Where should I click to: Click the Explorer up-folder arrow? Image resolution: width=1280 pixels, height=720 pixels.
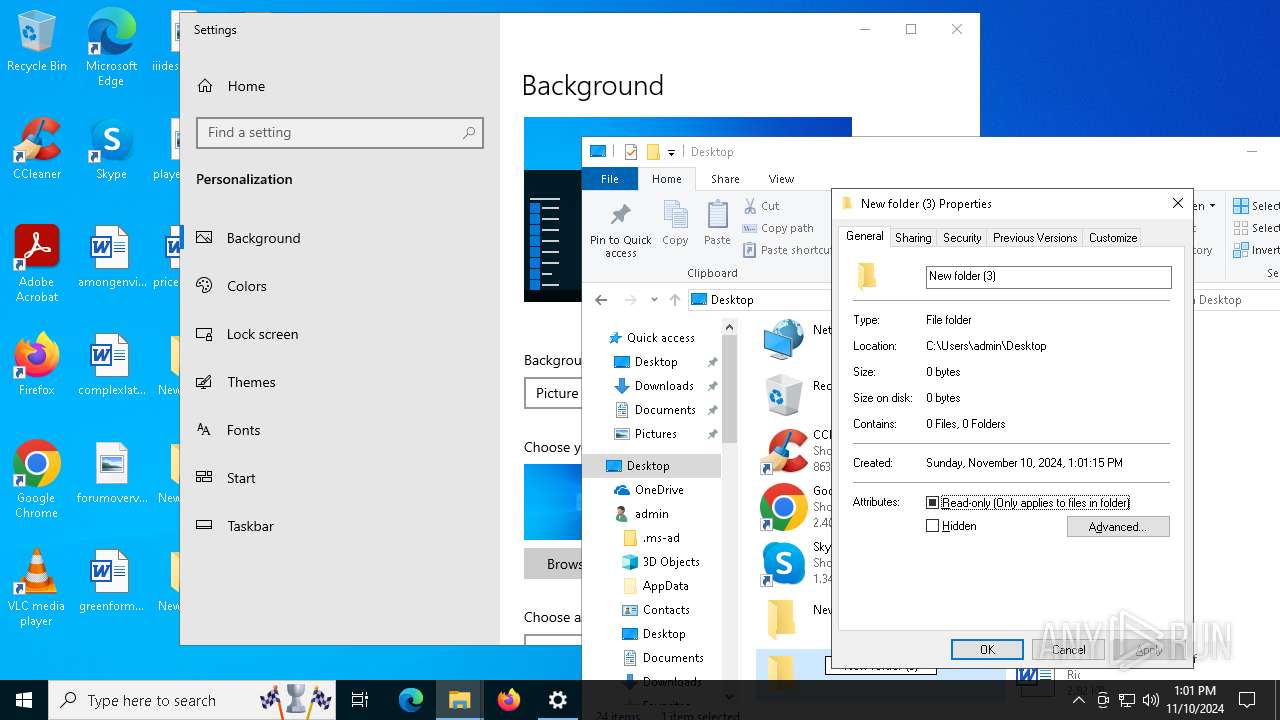point(675,300)
